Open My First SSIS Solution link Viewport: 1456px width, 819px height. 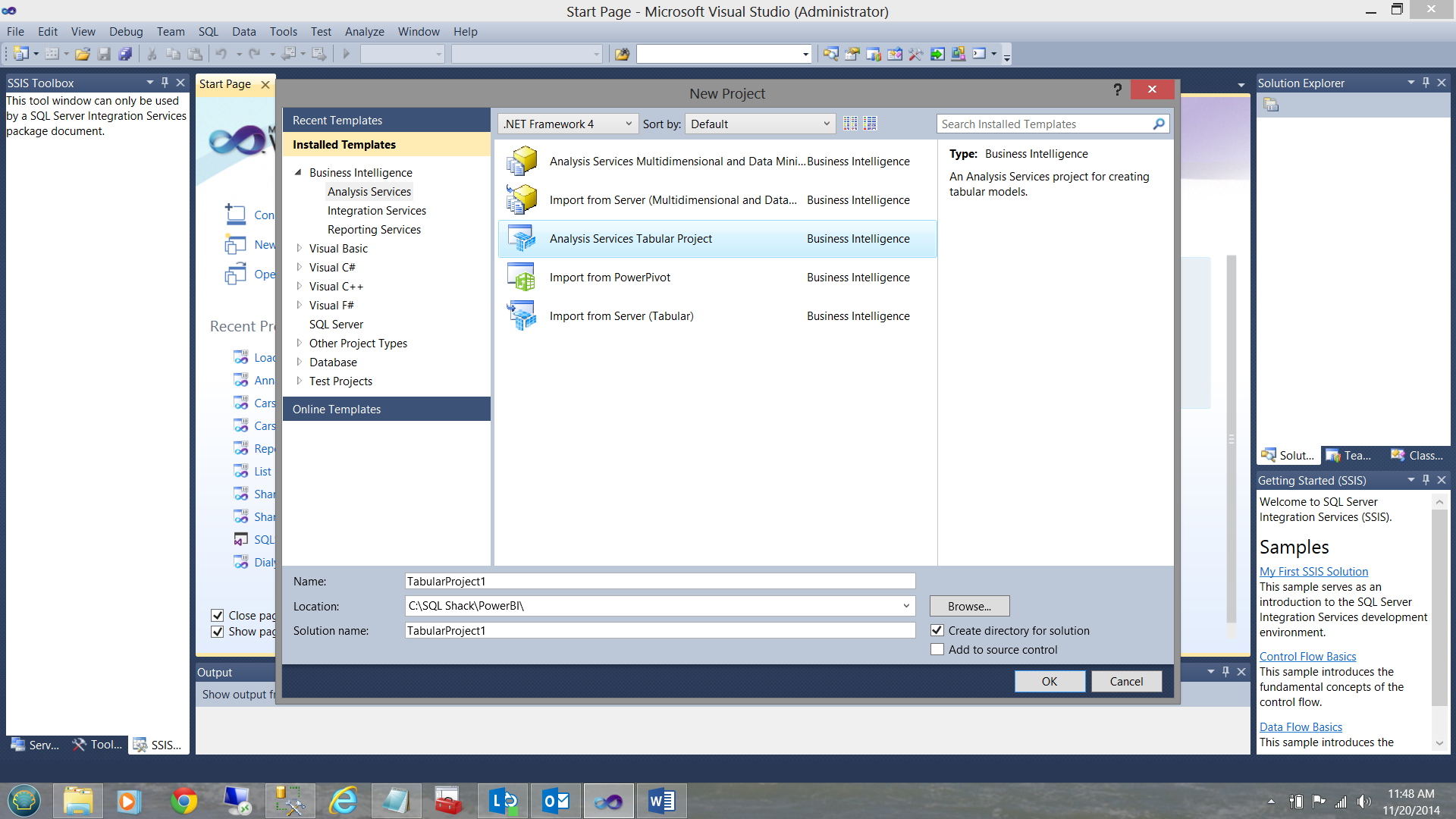tap(1313, 572)
